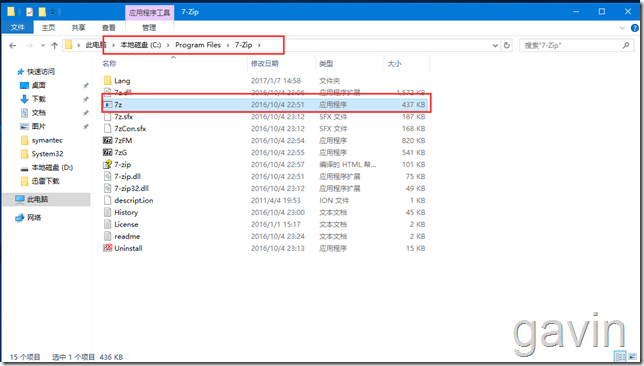The height and width of the screenshot is (366, 644).
Task: Go up one folder level arrow
Action: 55,46
